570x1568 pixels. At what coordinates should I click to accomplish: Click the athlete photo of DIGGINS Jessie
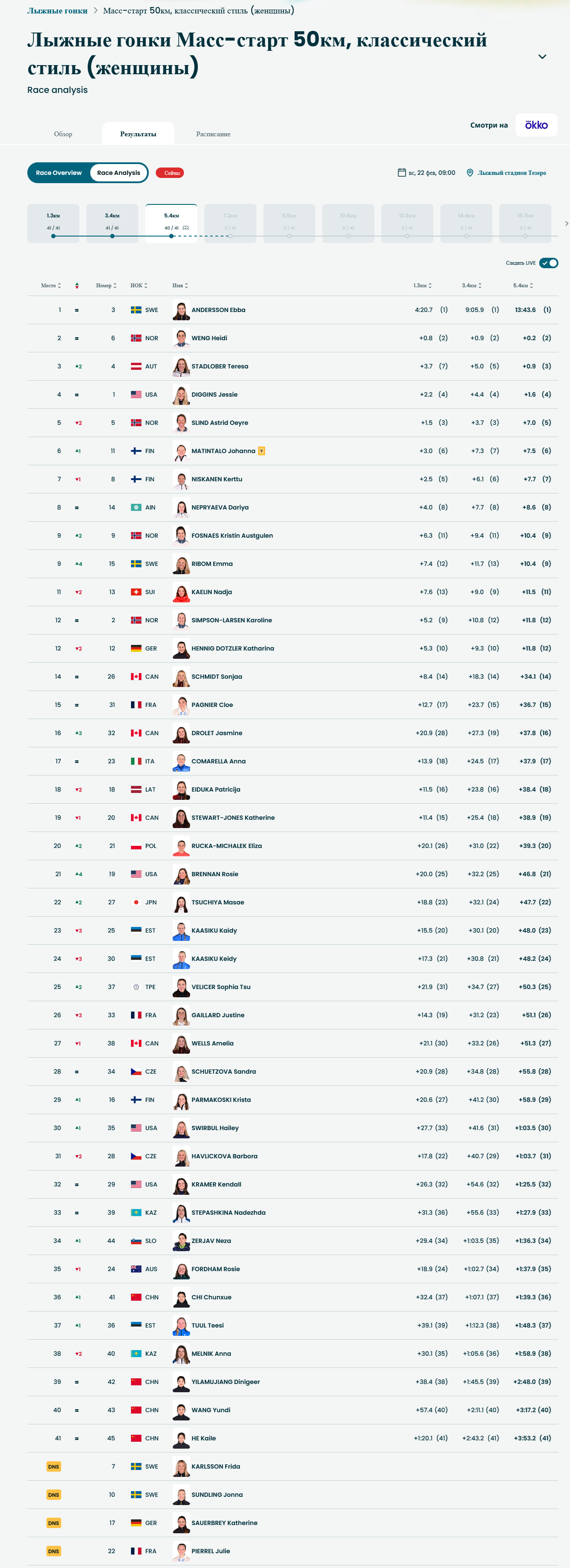[x=180, y=394]
